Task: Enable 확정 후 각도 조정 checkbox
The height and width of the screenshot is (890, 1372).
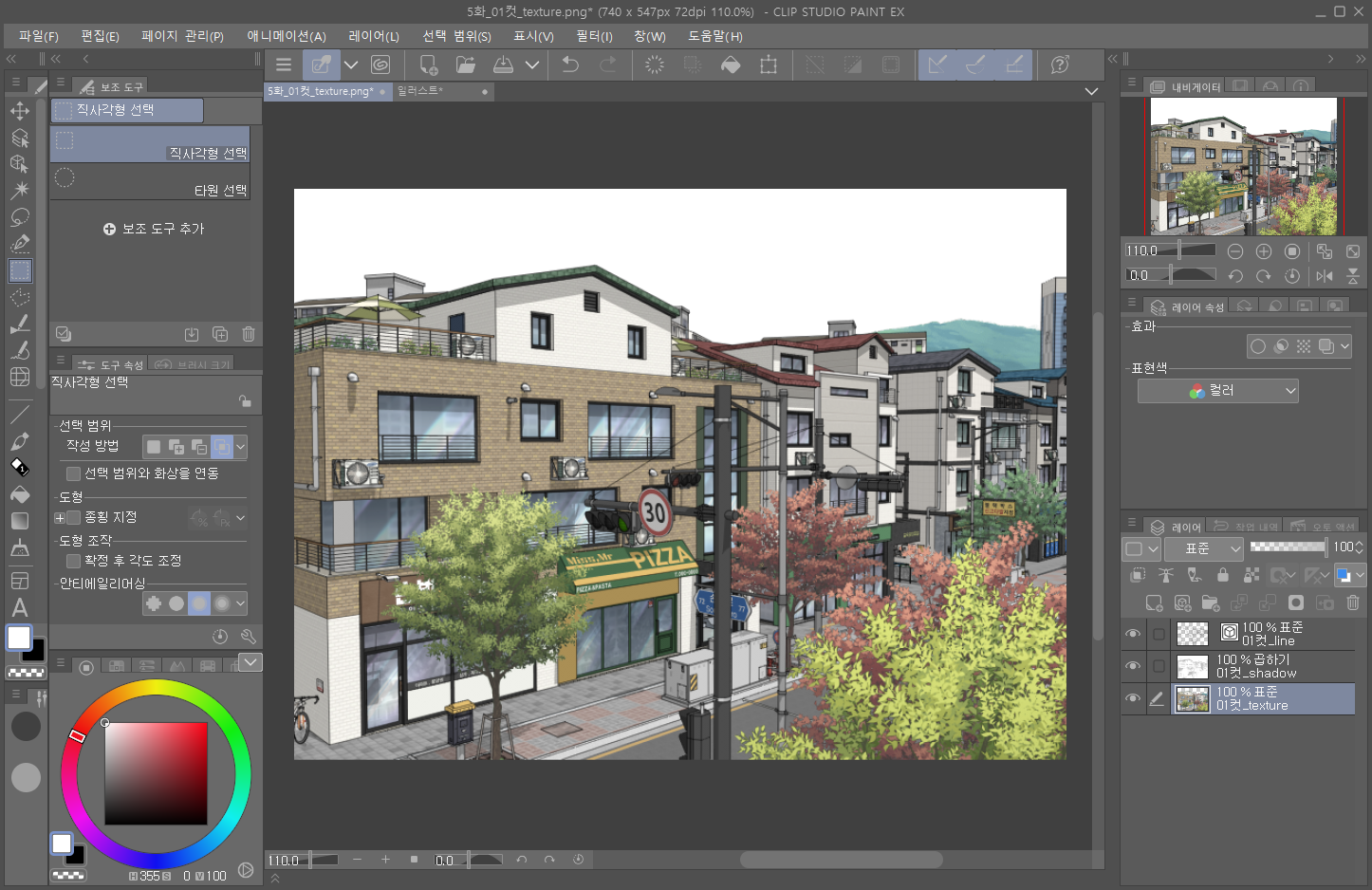Action: point(74,561)
